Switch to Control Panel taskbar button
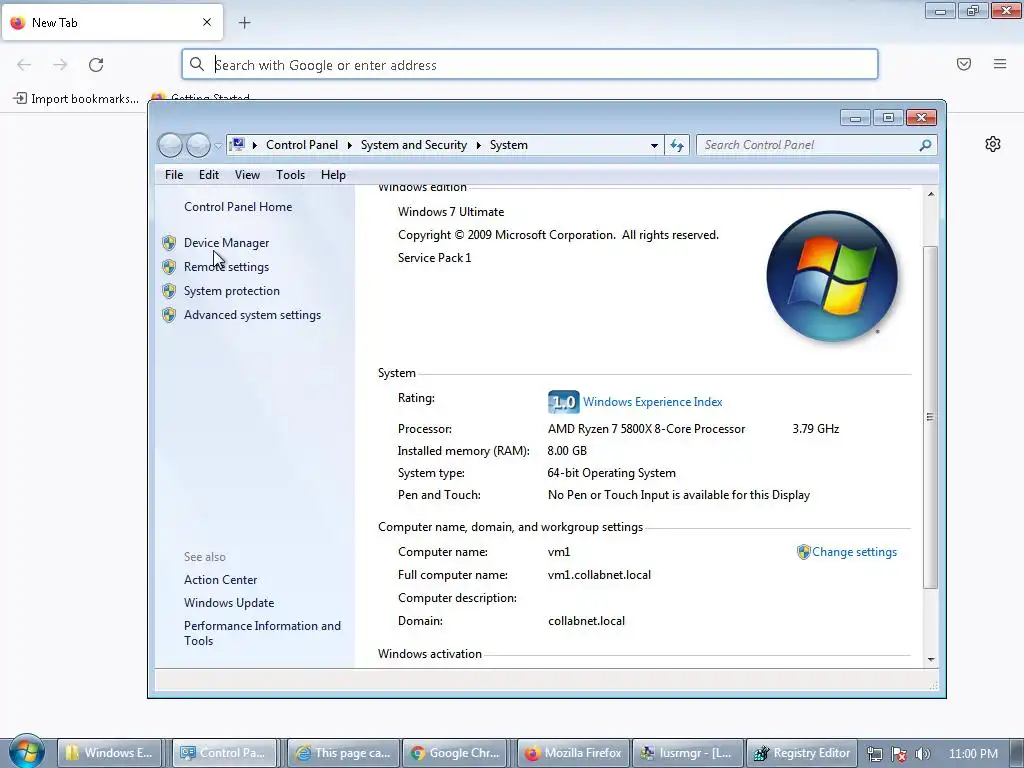The height and width of the screenshot is (768, 1024). [x=225, y=753]
